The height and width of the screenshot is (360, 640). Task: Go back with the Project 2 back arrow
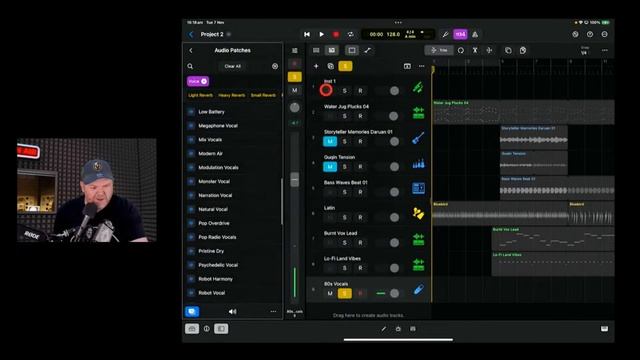click(191, 34)
